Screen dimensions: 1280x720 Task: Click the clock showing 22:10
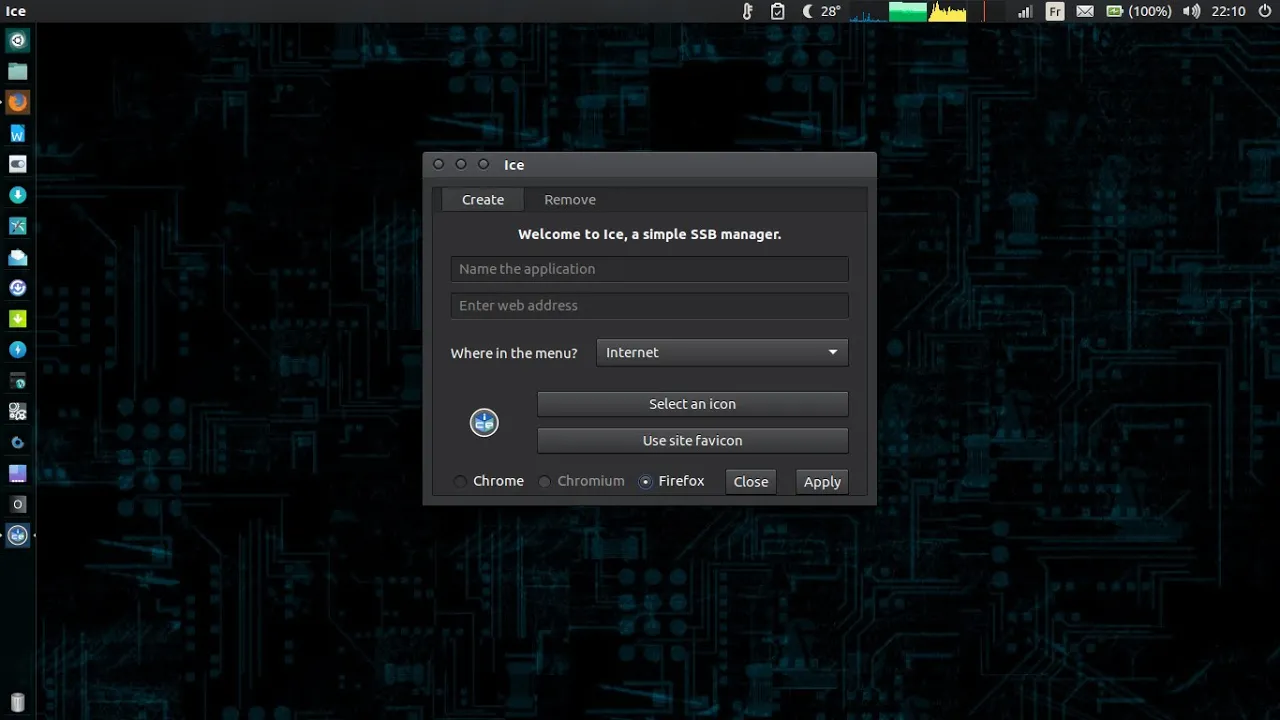pos(1228,11)
